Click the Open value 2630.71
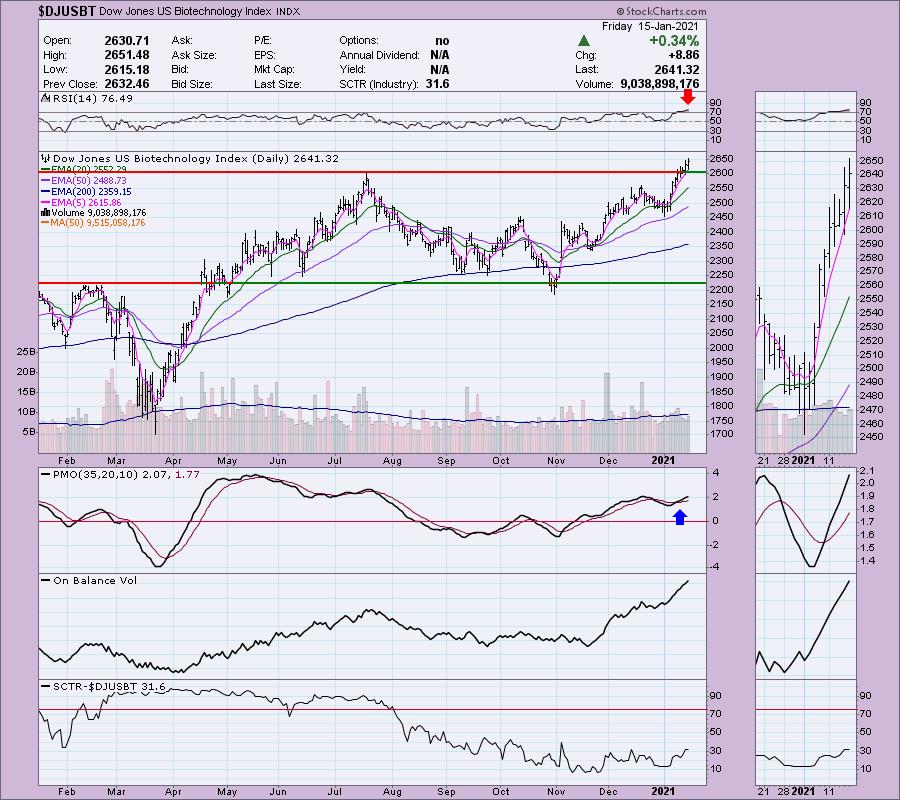This screenshot has height=800, width=900. click(127, 41)
